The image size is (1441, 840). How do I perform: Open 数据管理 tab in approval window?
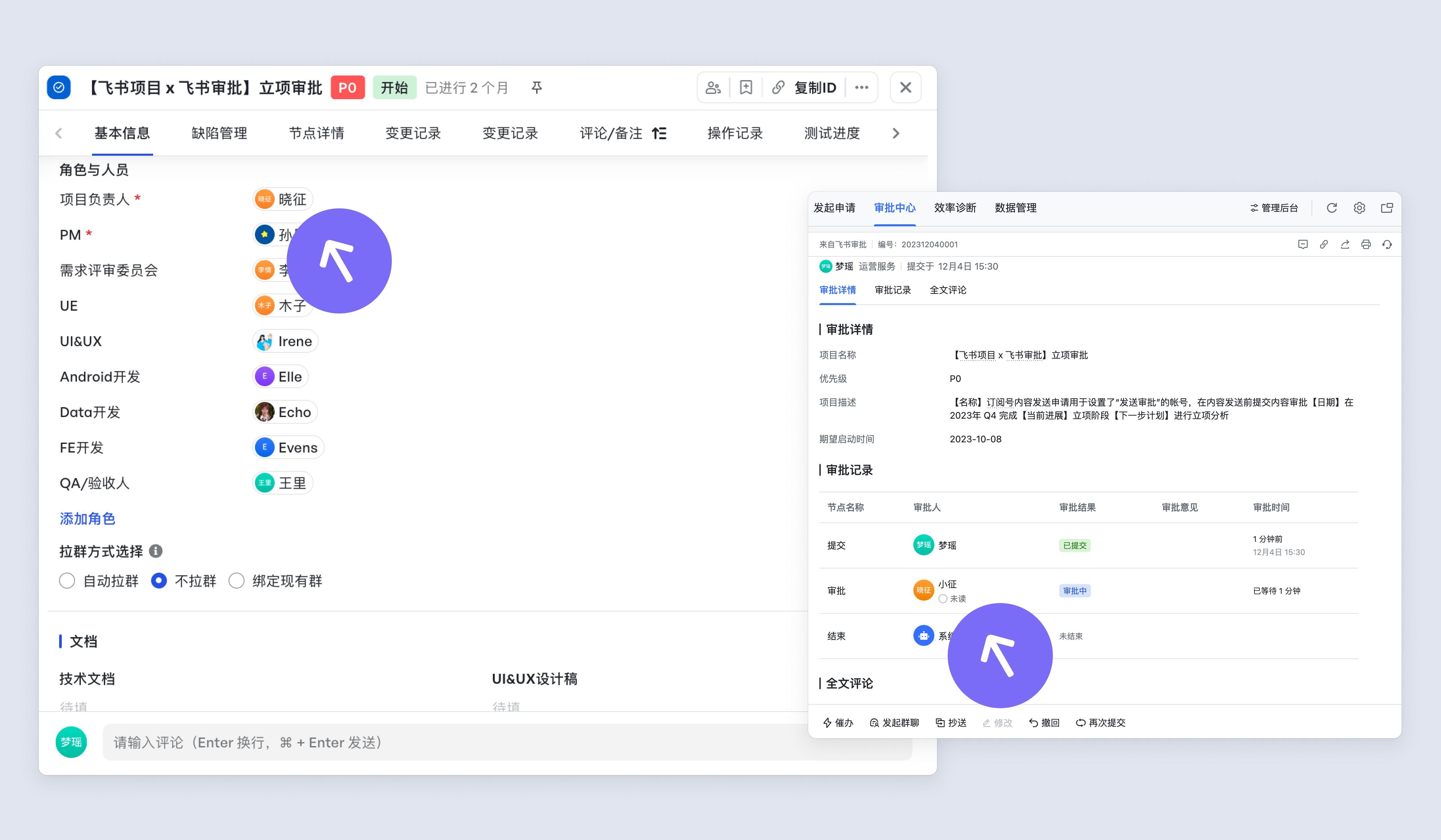[x=1016, y=208]
